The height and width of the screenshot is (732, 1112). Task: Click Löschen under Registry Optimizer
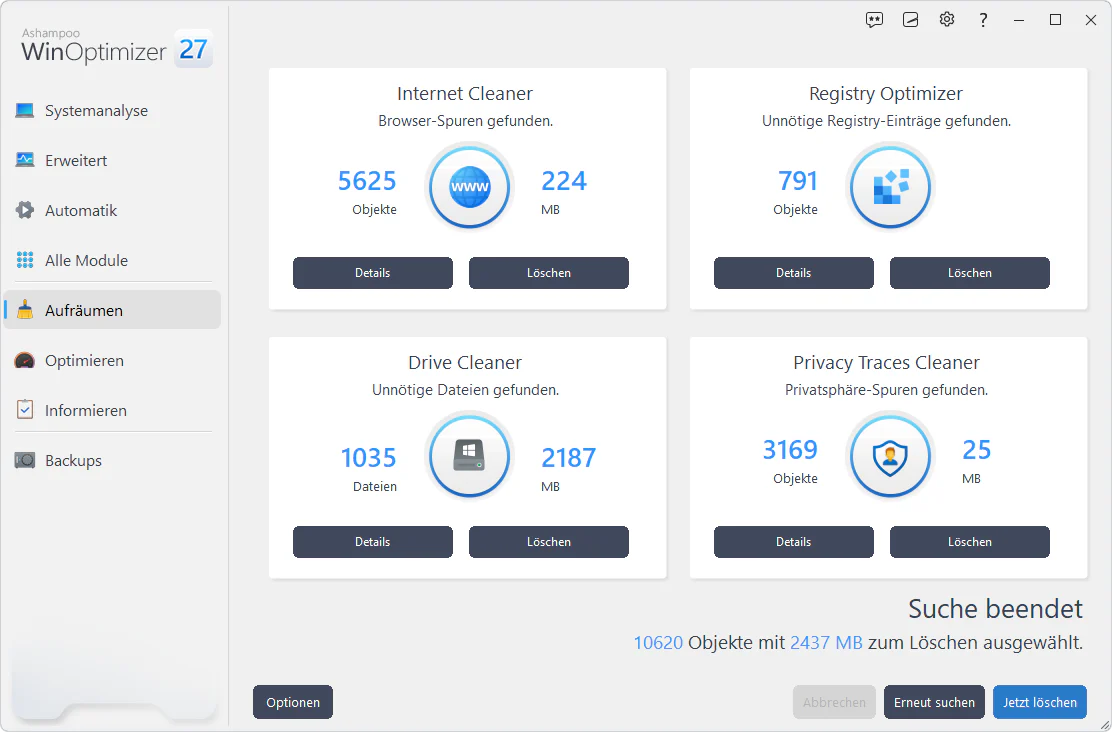[x=969, y=272]
